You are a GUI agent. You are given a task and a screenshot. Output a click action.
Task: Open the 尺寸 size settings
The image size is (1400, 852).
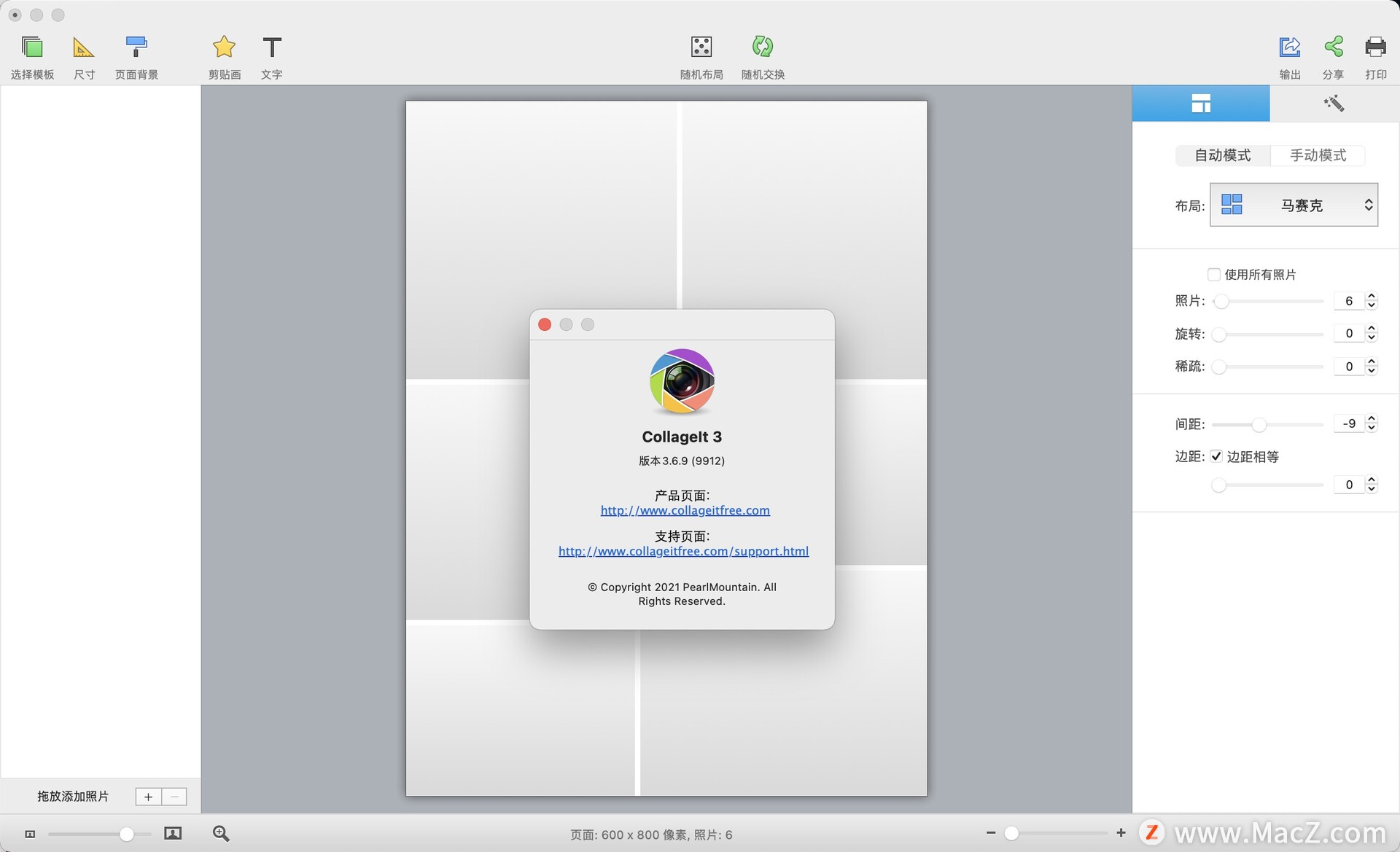(84, 57)
